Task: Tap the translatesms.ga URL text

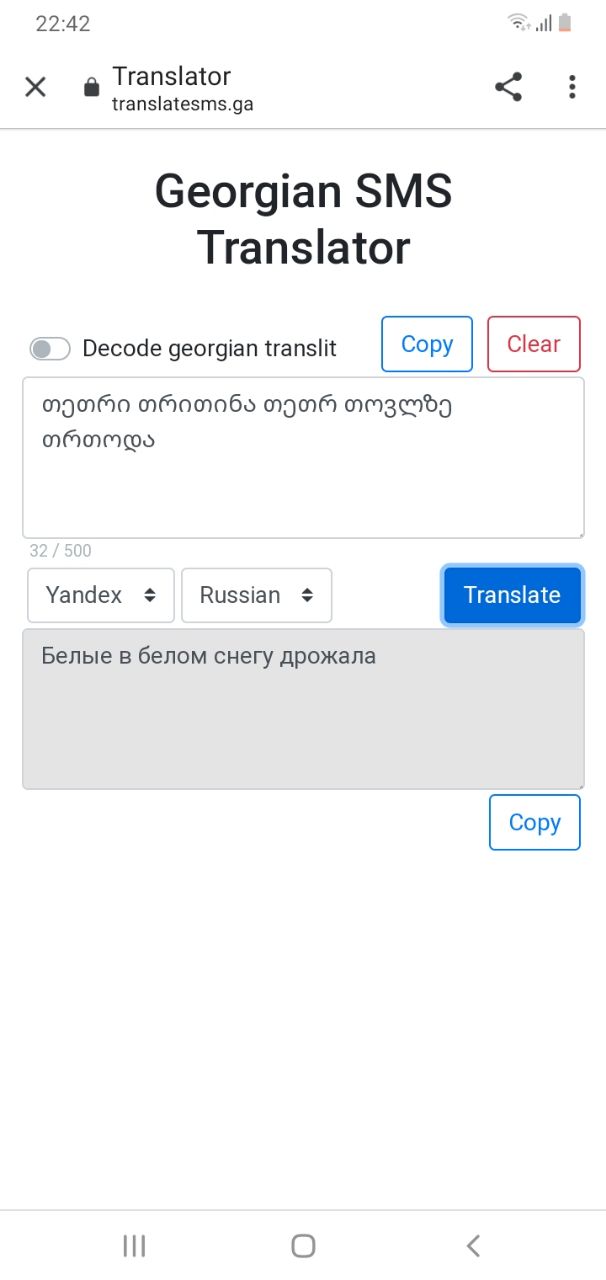Action: tap(182, 104)
